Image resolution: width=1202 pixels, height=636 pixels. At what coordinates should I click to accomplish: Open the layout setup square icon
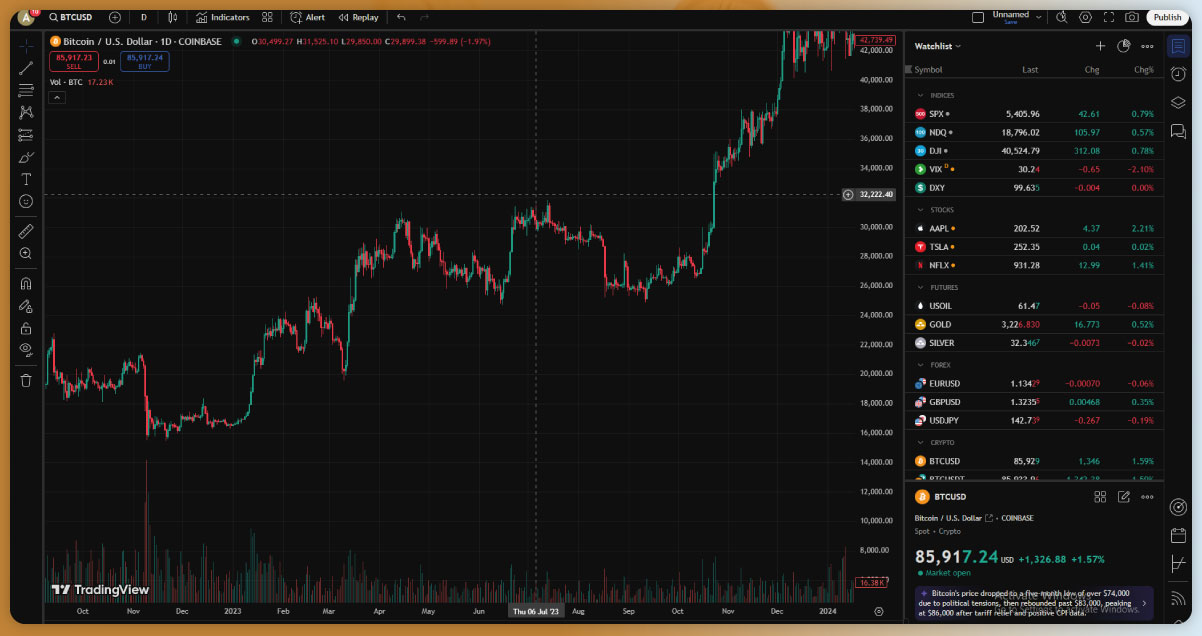coord(978,17)
